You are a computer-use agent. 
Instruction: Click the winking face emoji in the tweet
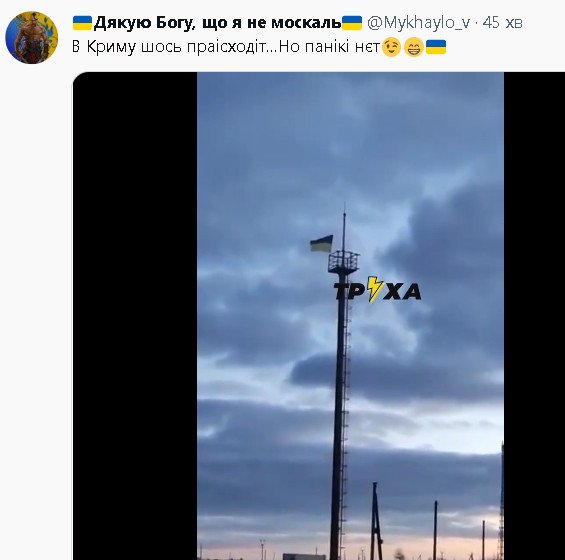[391, 47]
